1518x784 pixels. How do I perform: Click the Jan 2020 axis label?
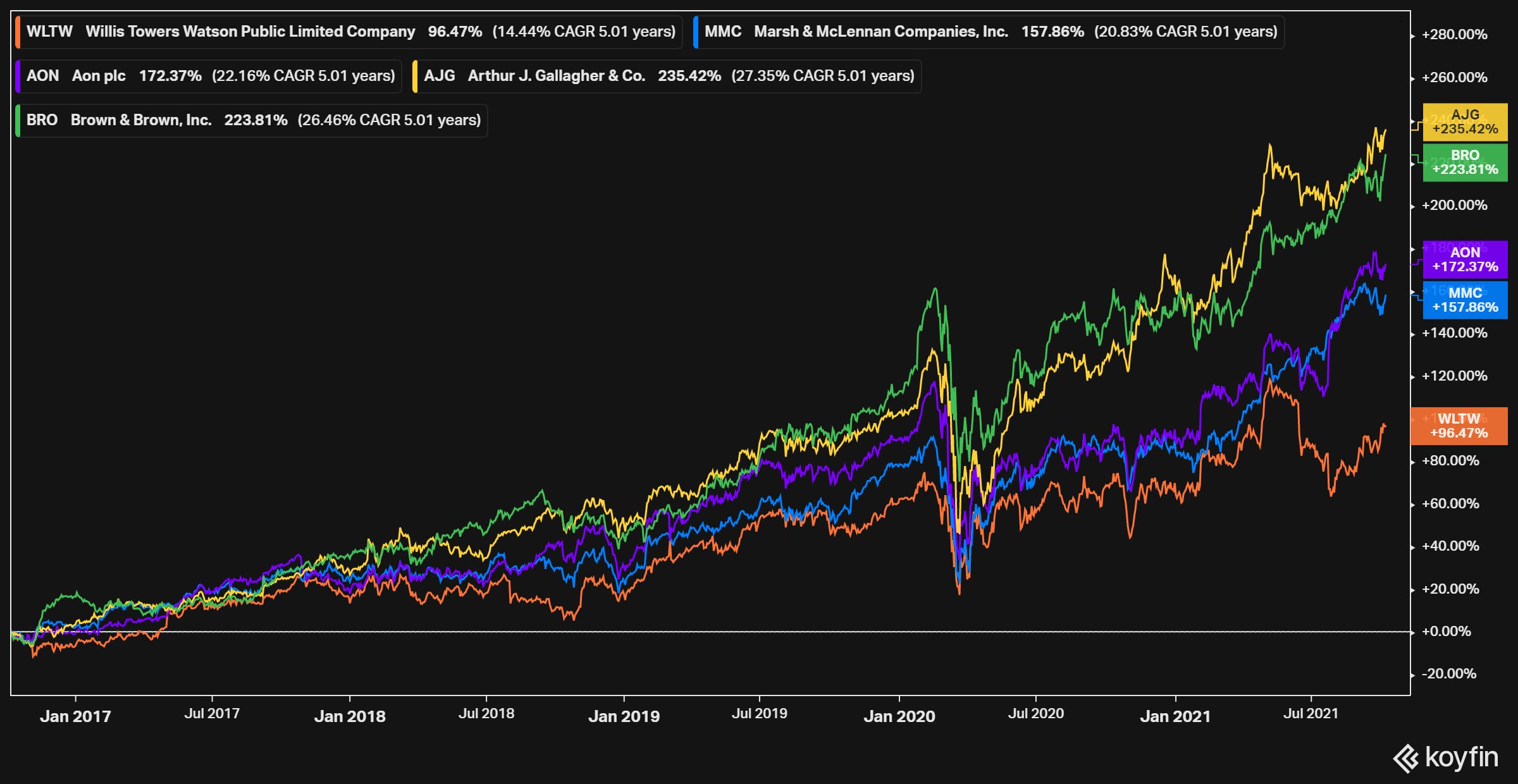tap(899, 716)
